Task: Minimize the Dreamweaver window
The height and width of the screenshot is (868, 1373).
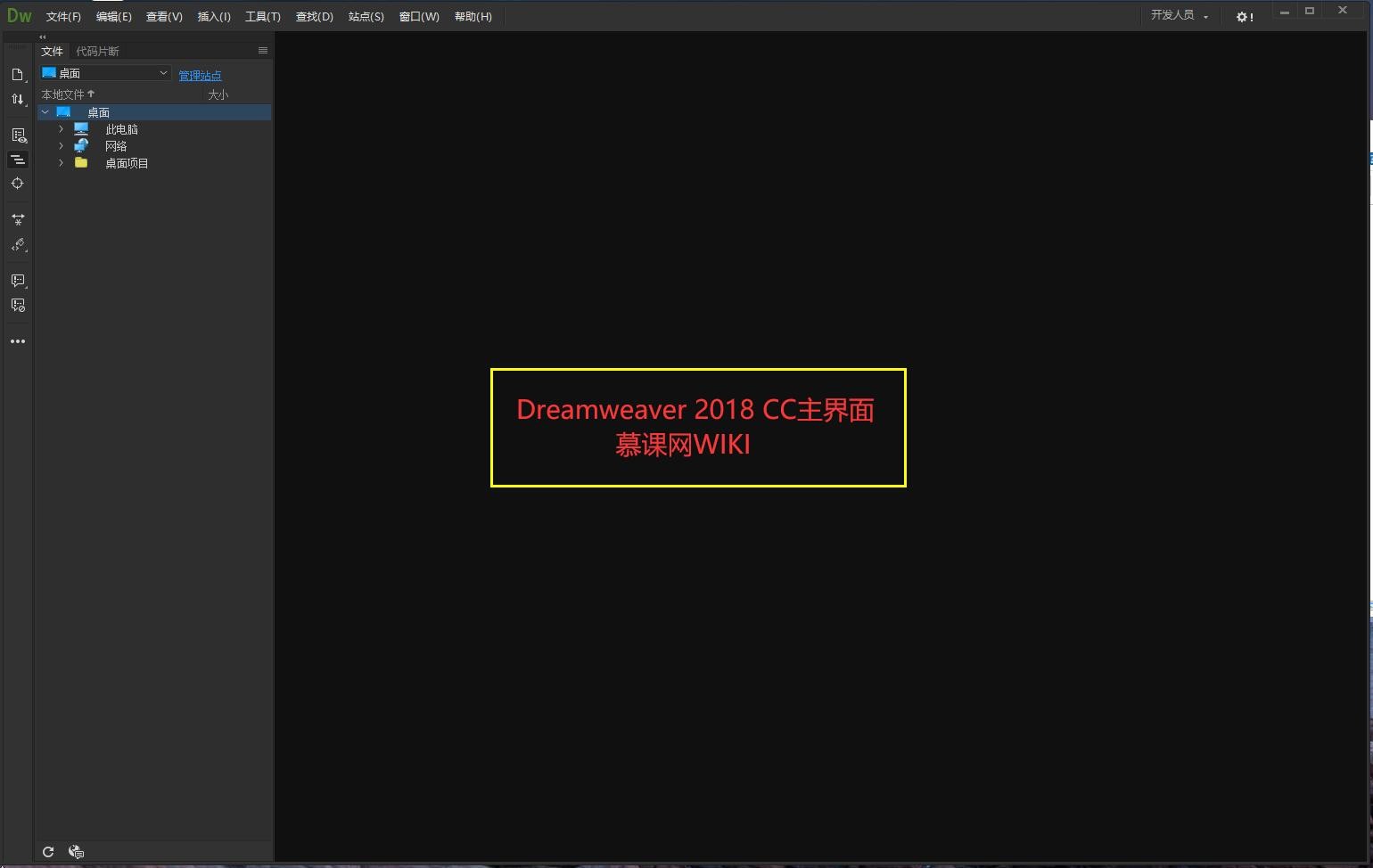Action: pyautogui.click(x=1285, y=12)
